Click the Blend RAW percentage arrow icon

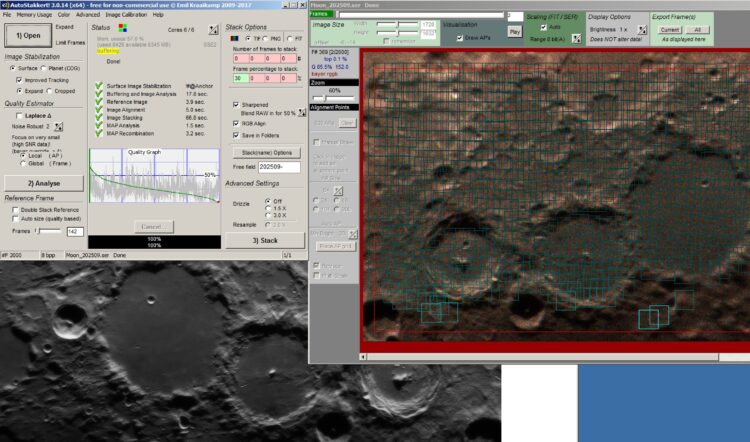(302, 113)
